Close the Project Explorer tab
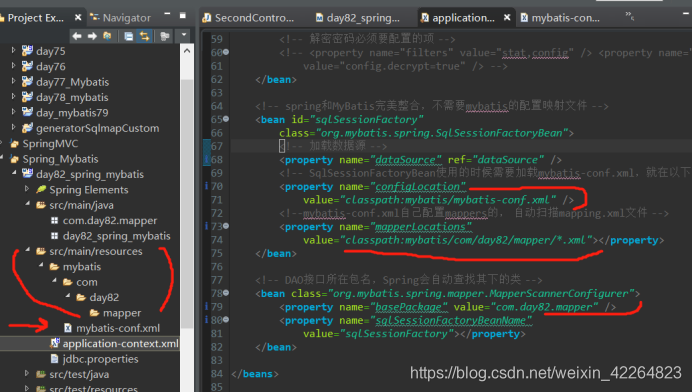 point(78,18)
